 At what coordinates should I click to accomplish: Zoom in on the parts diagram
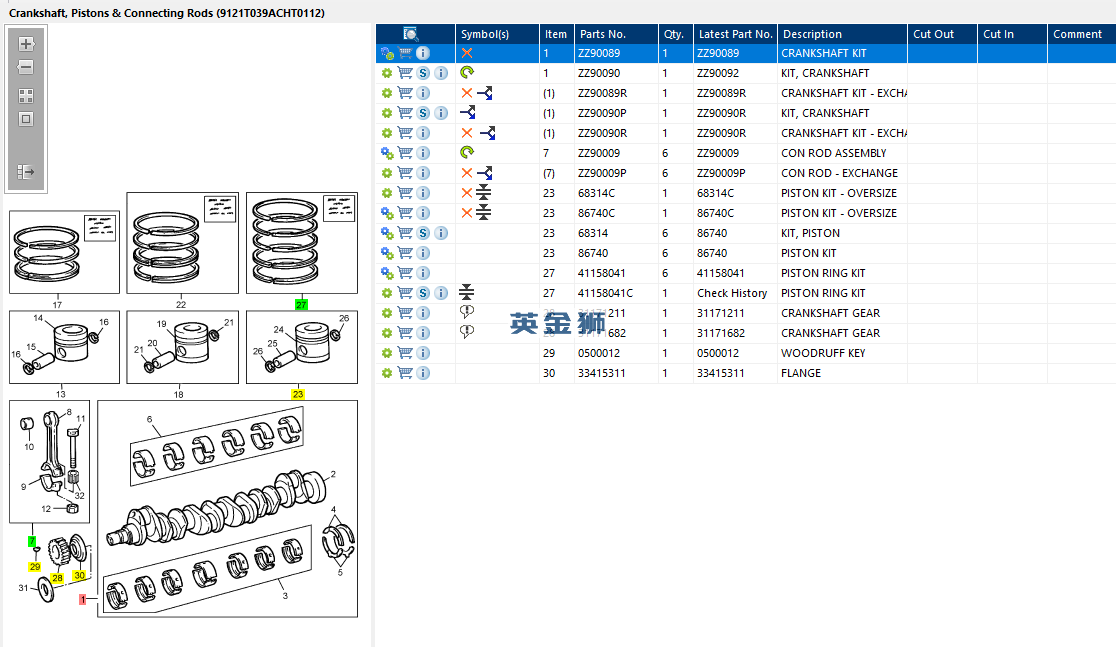[x=26, y=44]
